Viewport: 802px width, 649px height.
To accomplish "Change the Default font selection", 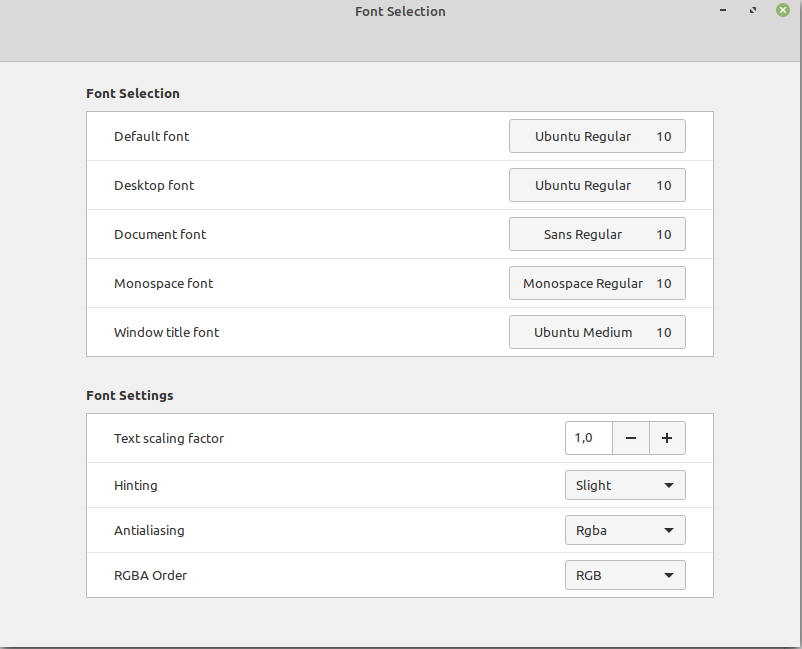I will coord(597,136).
